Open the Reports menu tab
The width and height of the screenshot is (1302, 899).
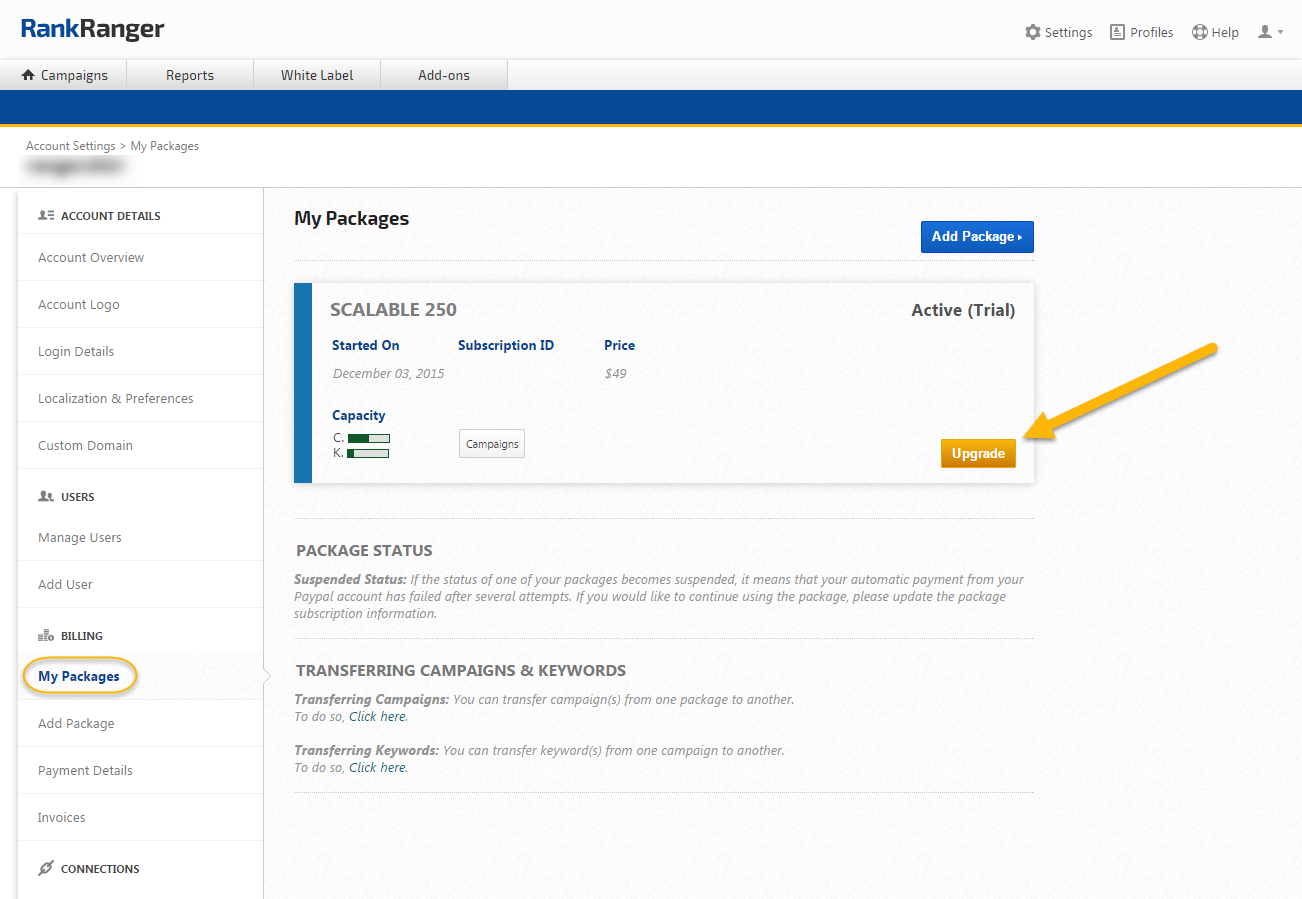coord(190,75)
